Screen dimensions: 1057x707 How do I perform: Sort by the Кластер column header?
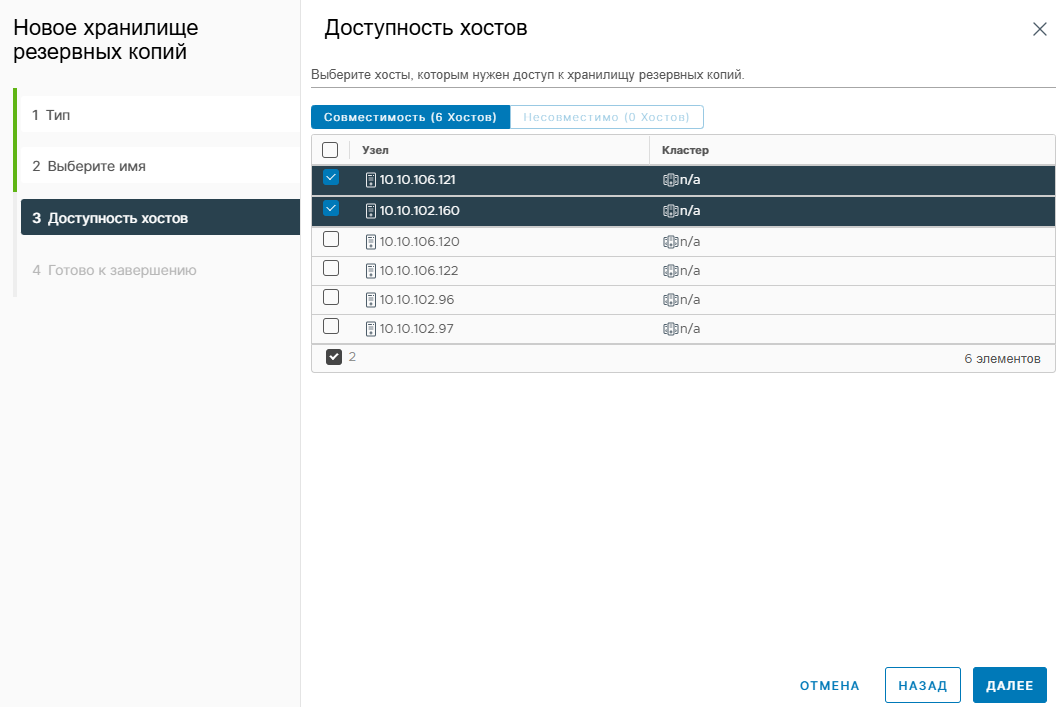pos(685,150)
